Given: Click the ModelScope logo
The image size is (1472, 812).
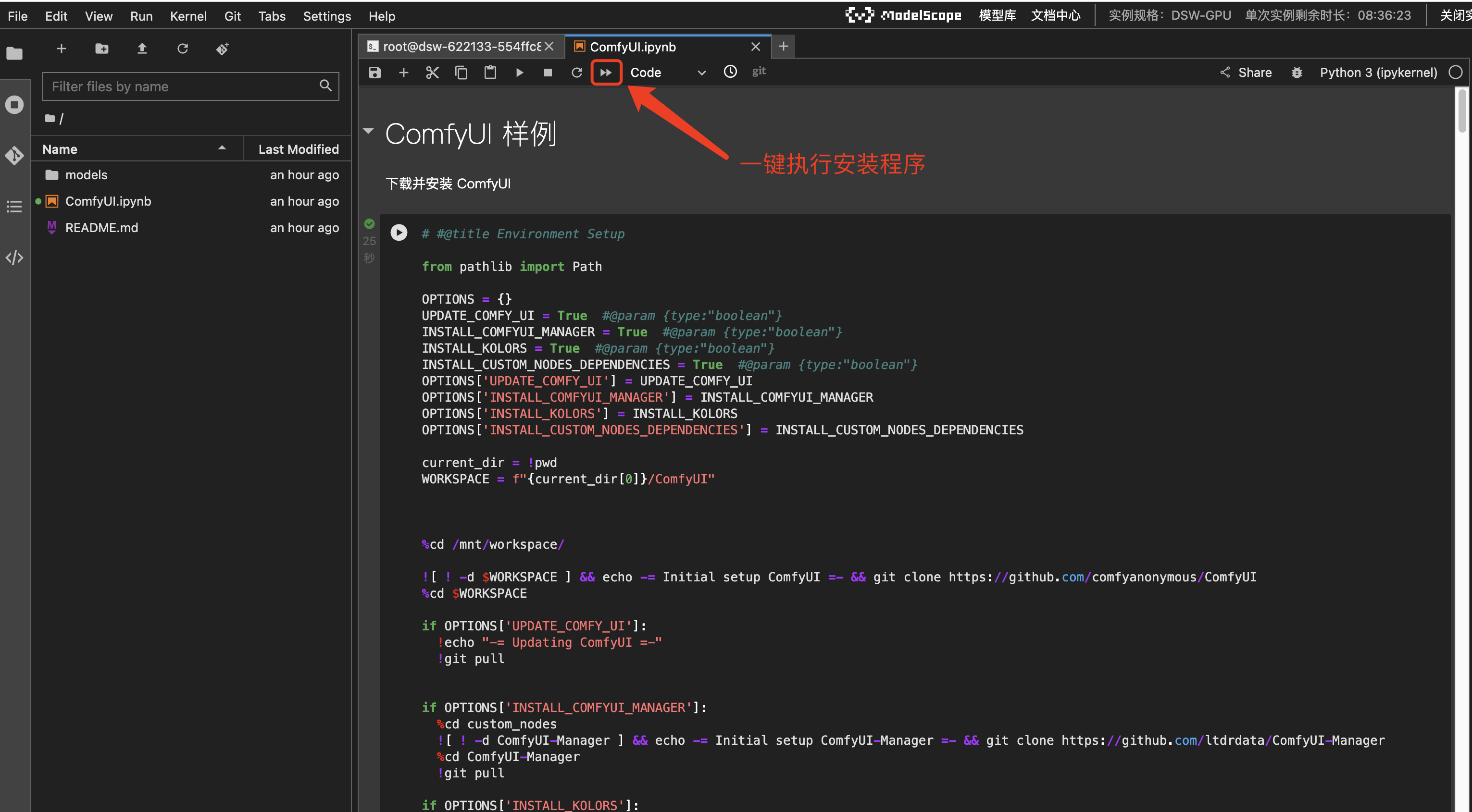Looking at the screenshot, I should click(903, 15).
